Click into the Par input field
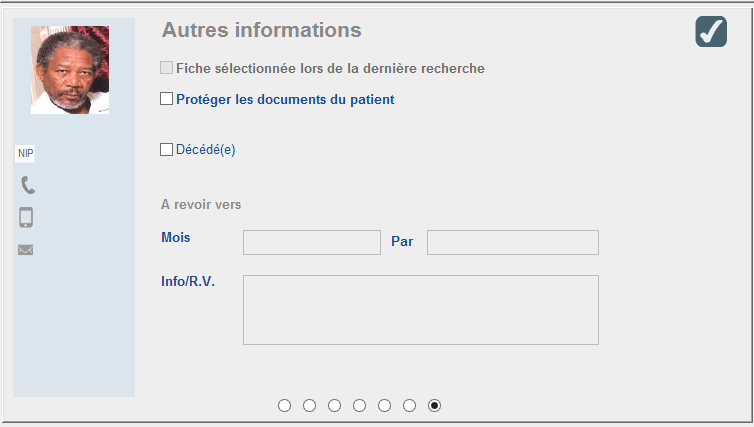Image resolution: width=754 pixels, height=427 pixels. (513, 243)
